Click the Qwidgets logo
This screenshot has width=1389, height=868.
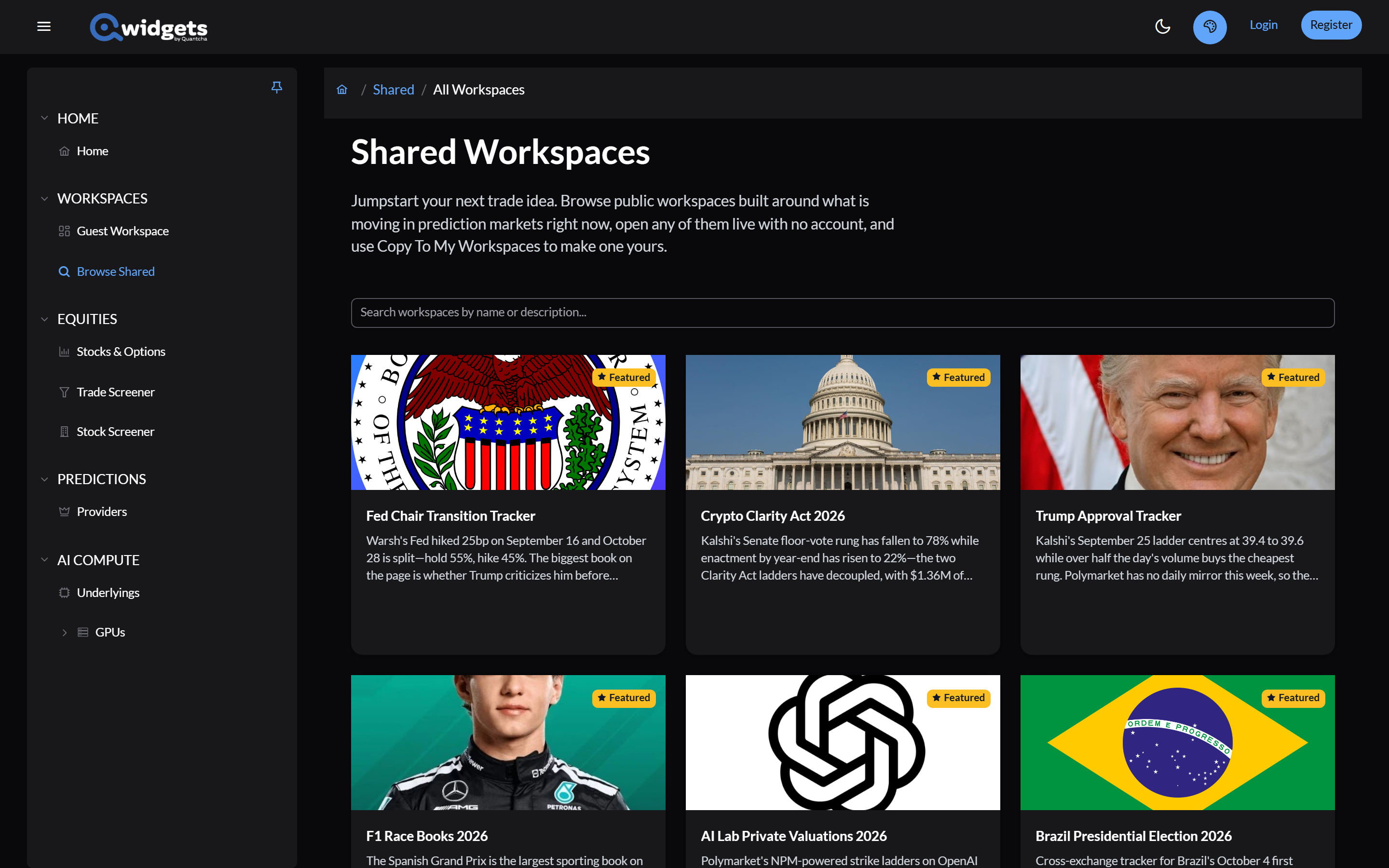[149, 27]
